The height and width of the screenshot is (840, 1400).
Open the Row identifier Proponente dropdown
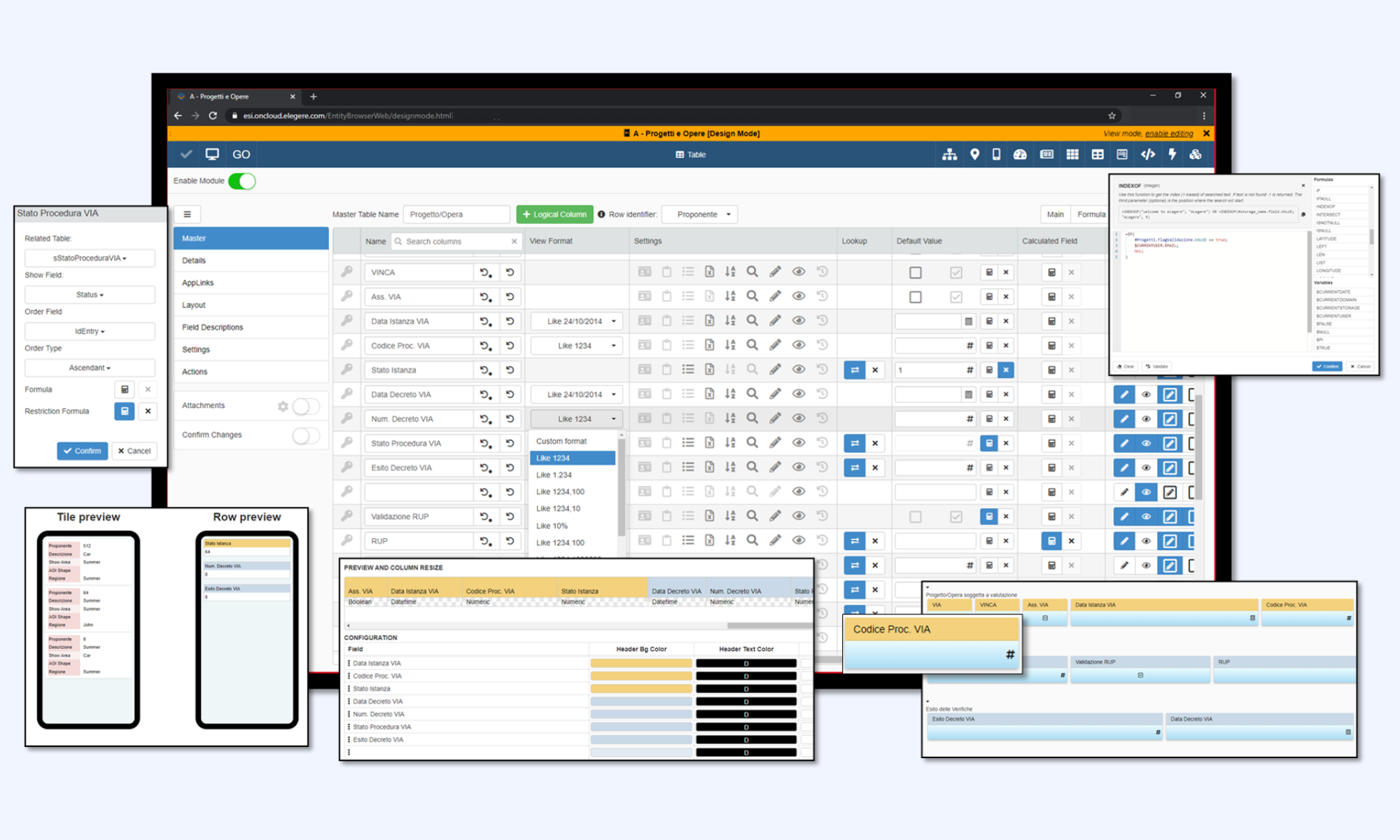(x=703, y=214)
